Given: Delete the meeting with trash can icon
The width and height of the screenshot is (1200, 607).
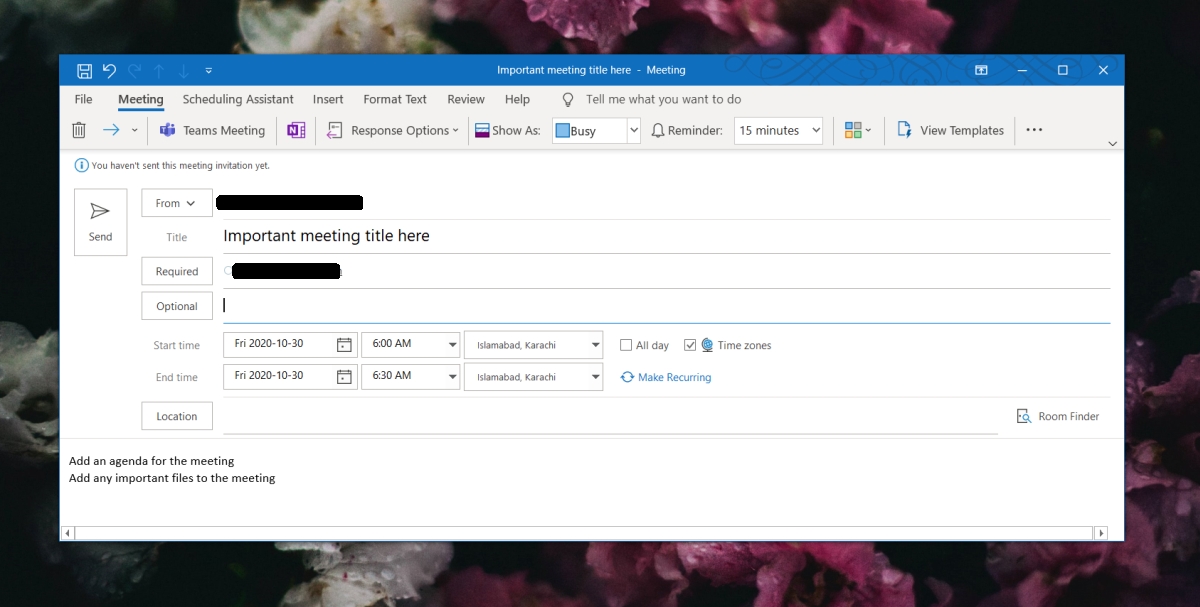Looking at the screenshot, I should click(79, 130).
